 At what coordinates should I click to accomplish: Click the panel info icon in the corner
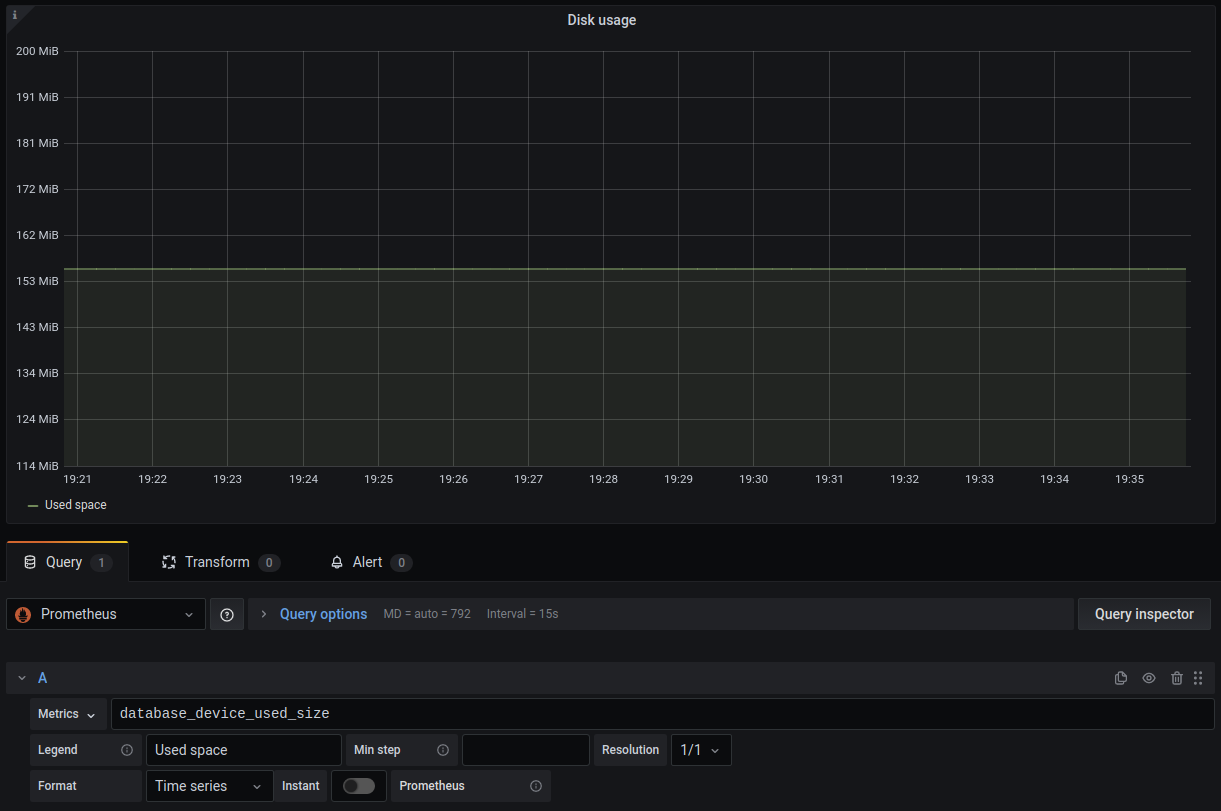(14, 15)
